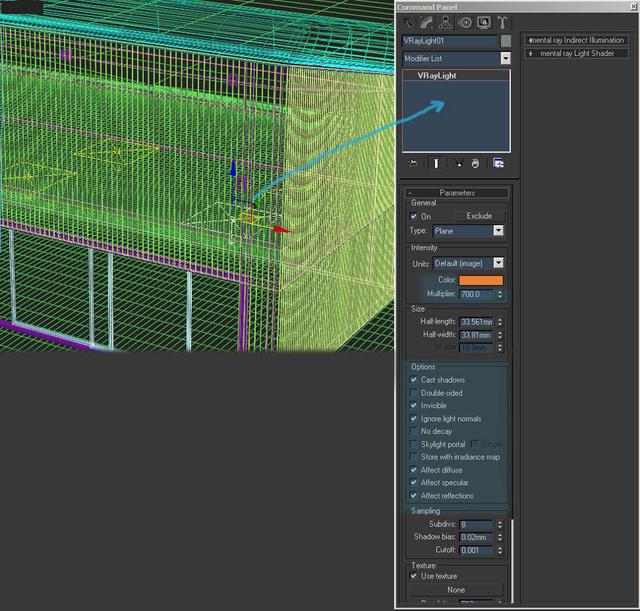Click the Multiplier value field

point(475,294)
